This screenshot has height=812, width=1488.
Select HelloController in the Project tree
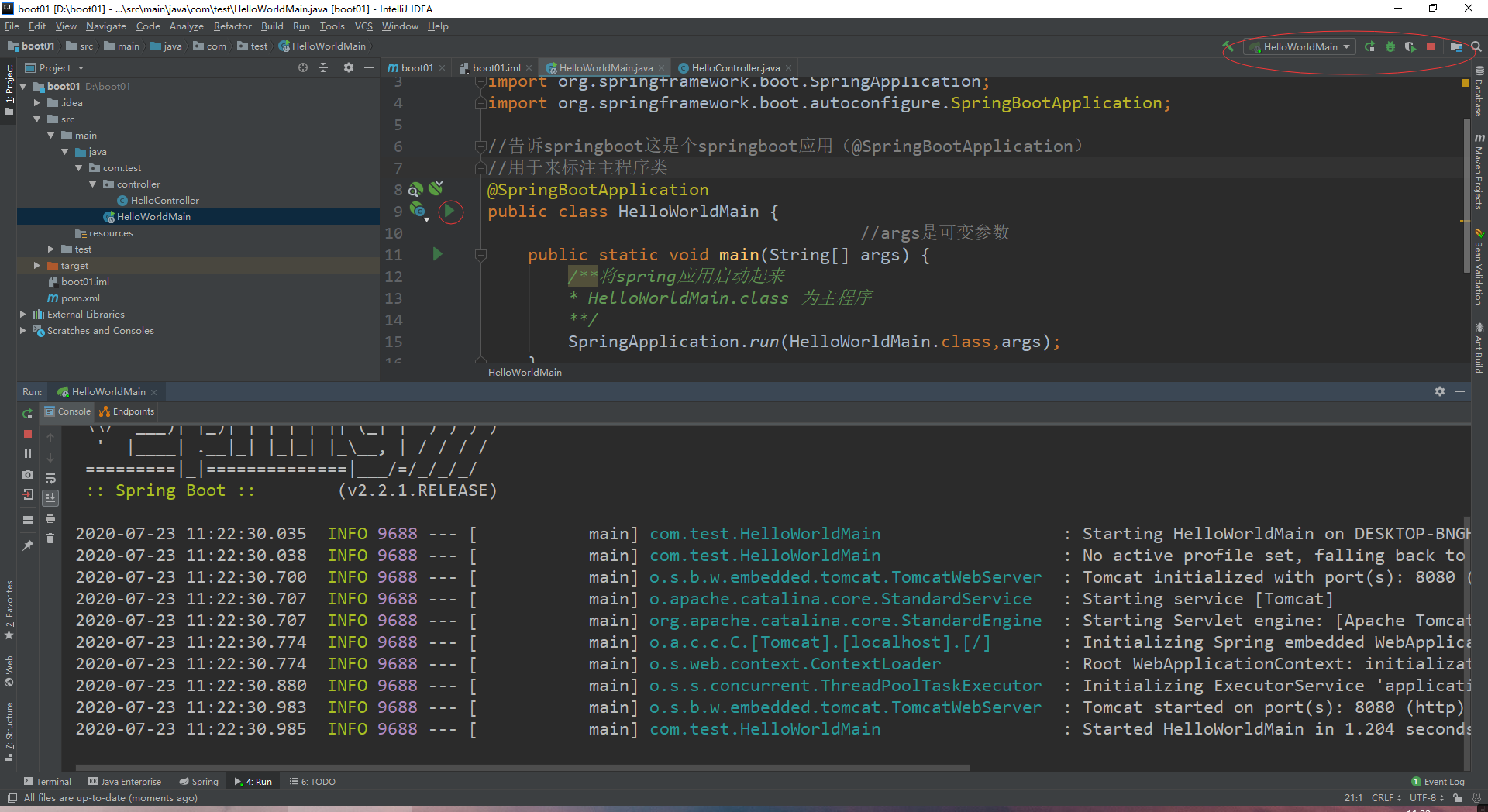coord(164,200)
